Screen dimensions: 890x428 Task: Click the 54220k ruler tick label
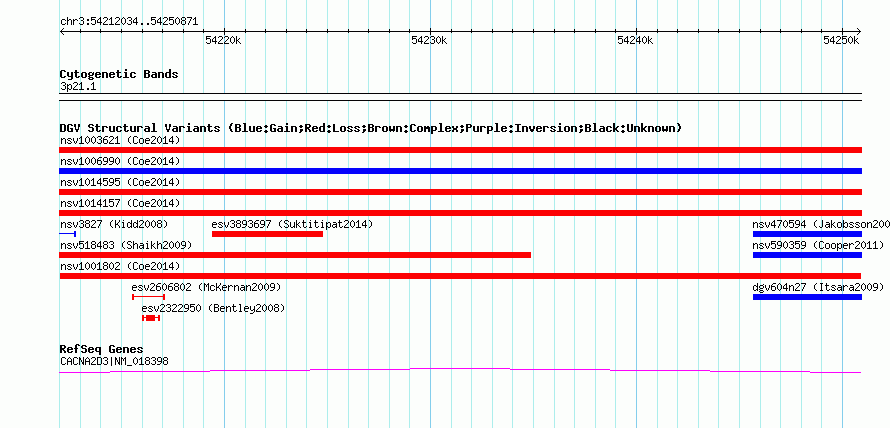224,40
